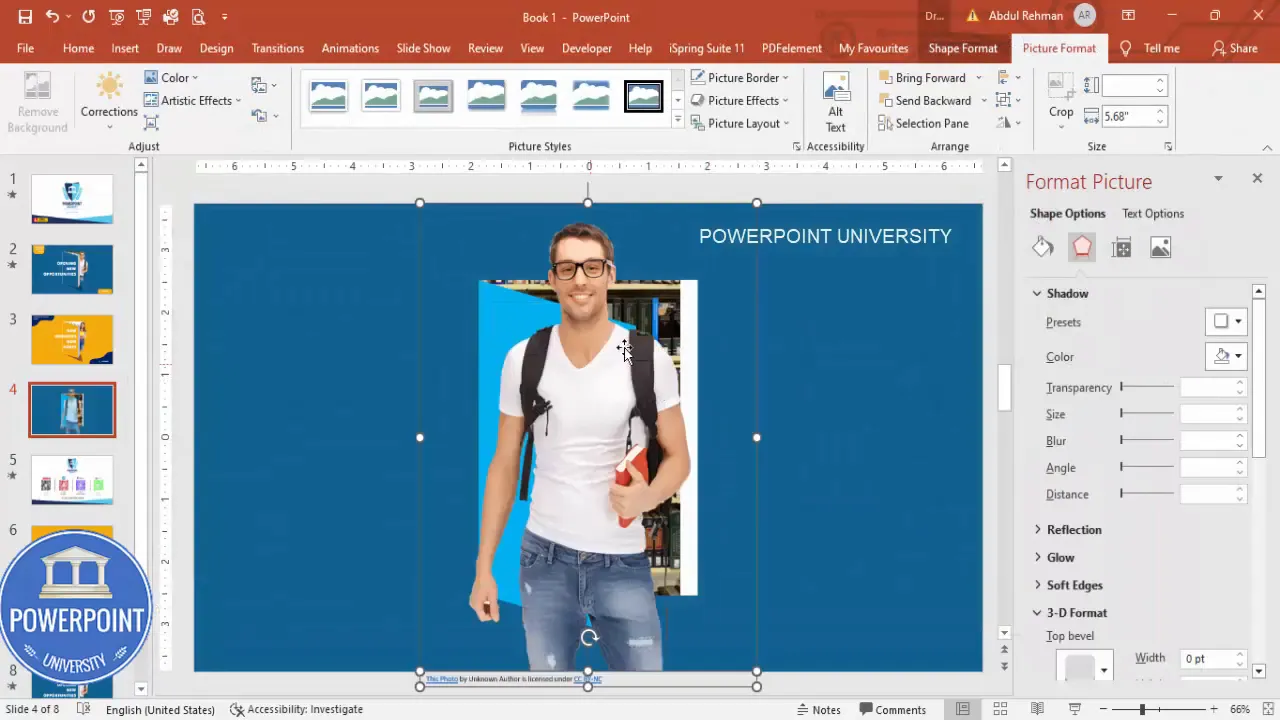Open the Rotate objects menu icon
This screenshot has height=720, width=1280.
[1003, 123]
